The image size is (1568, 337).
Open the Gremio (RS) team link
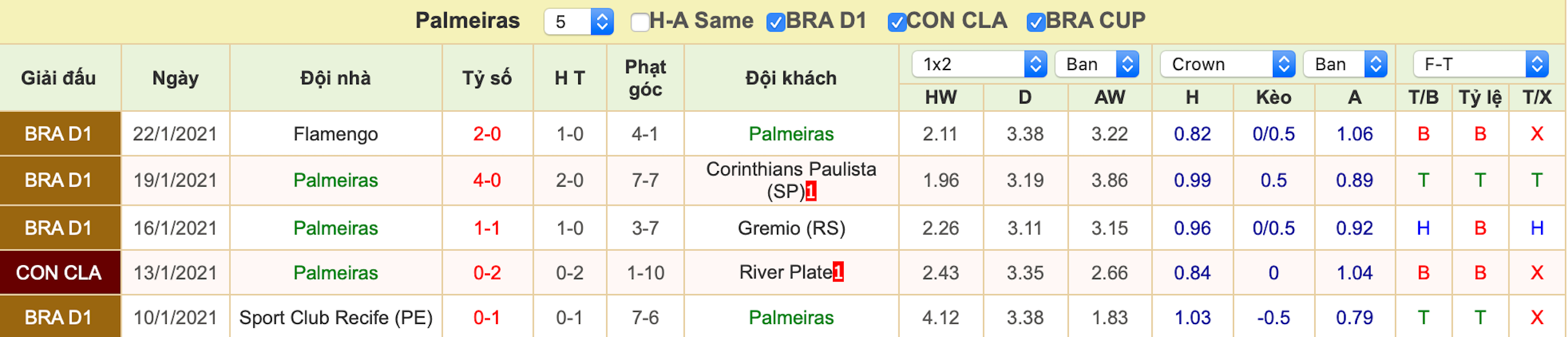[791, 228]
